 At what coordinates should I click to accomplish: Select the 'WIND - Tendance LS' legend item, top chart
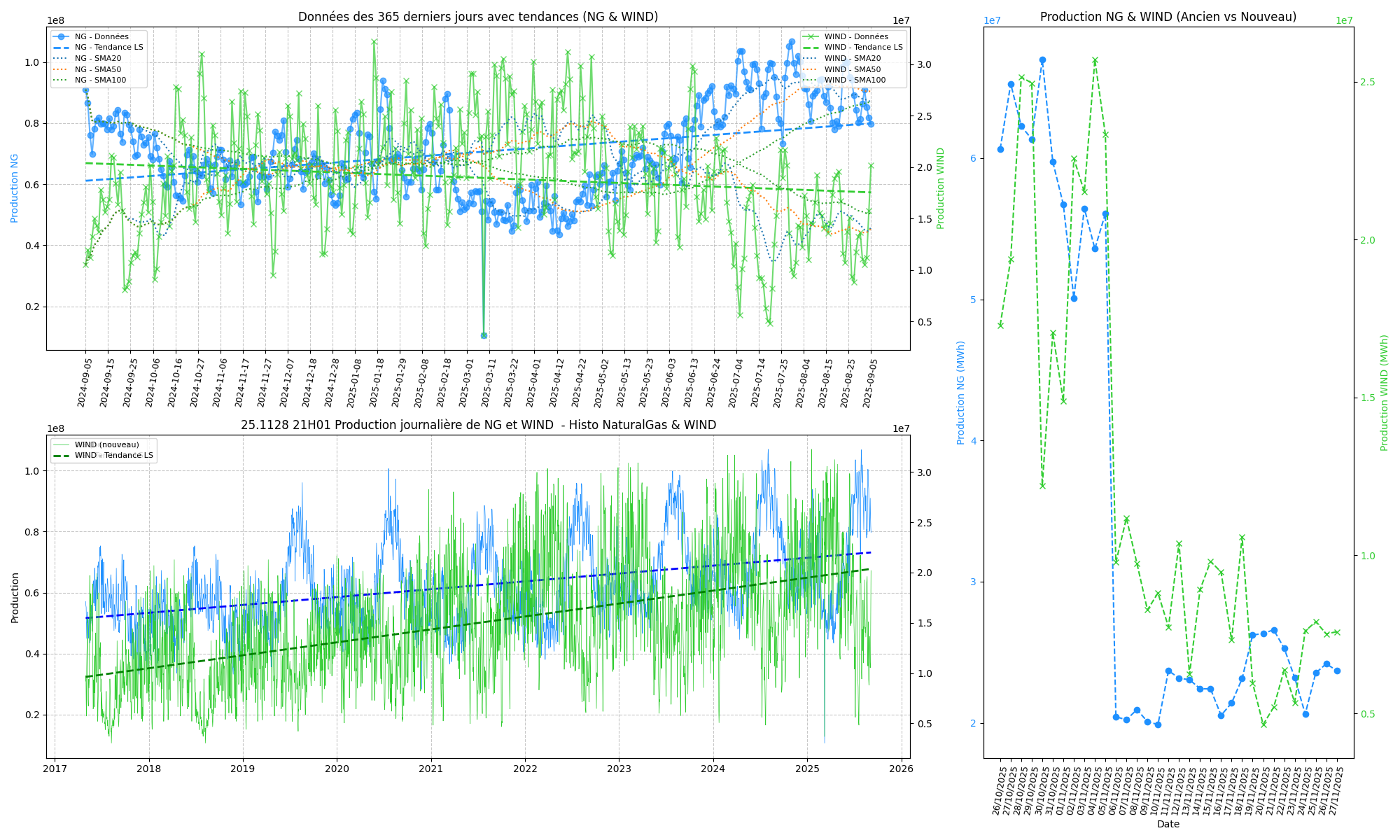coord(863,48)
